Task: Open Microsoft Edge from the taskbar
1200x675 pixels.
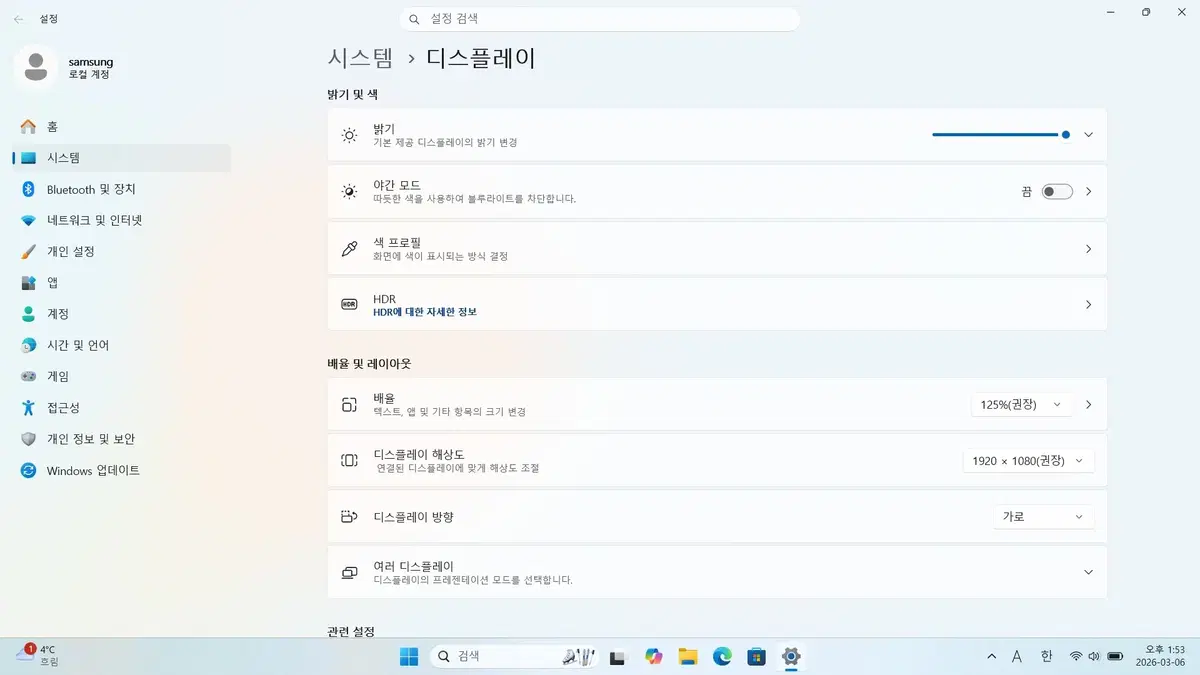Action: tap(722, 656)
